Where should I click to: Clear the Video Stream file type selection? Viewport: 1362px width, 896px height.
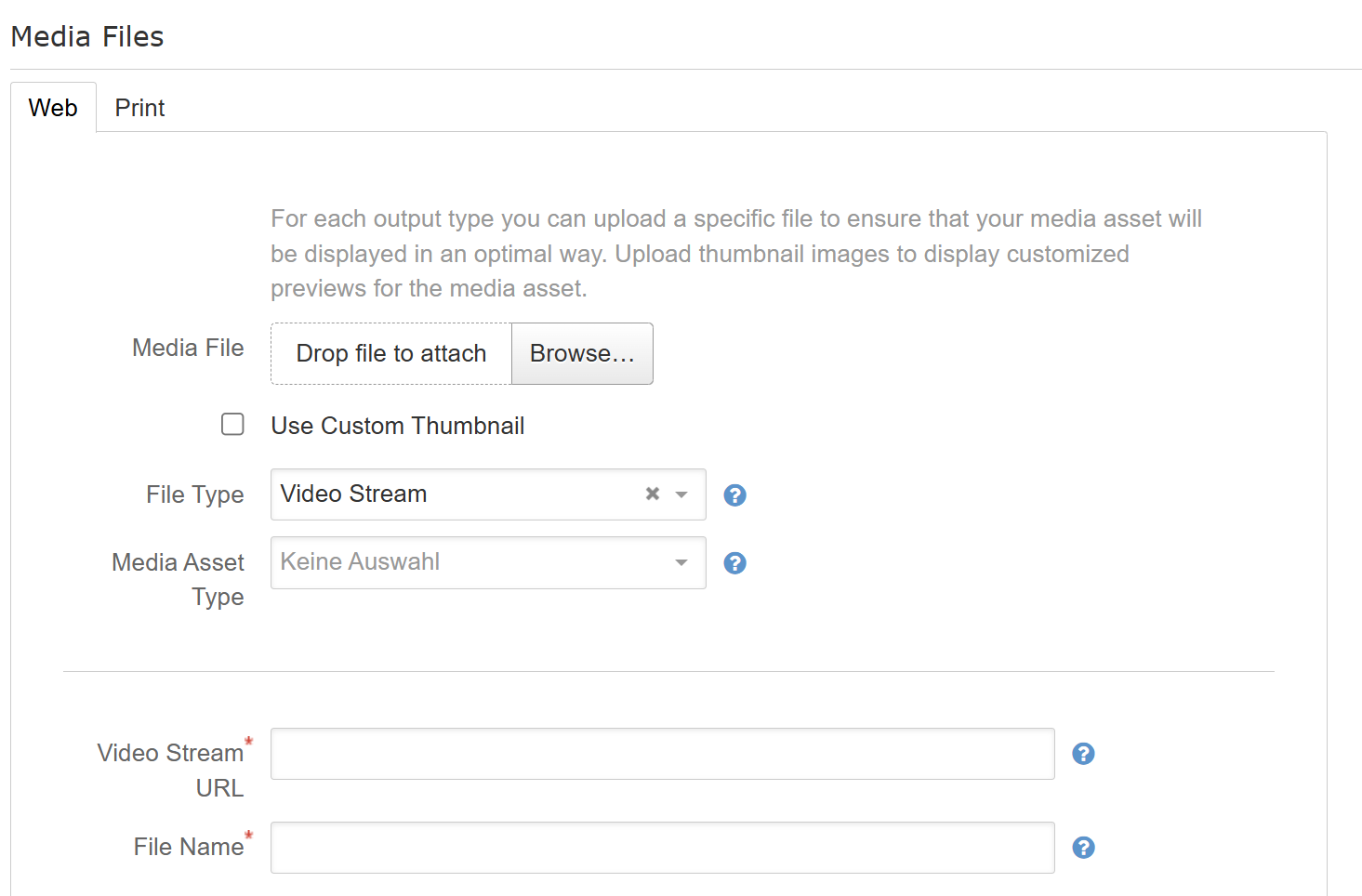(653, 494)
